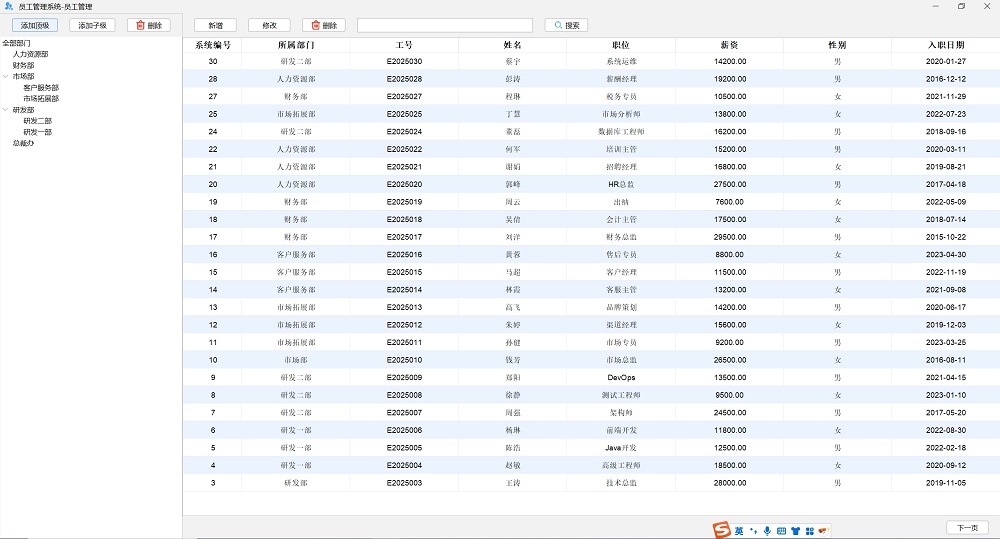Go to next page with 下一页
The height and width of the screenshot is (539, 1000).
click(x=967, y=528)
